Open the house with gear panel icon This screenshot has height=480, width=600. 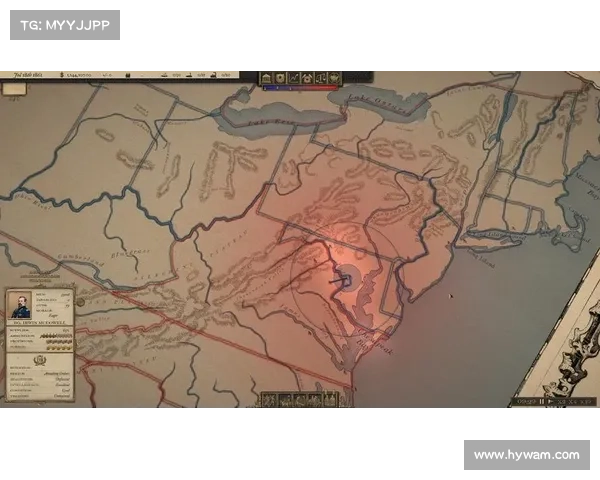click(x=307, y=78)
